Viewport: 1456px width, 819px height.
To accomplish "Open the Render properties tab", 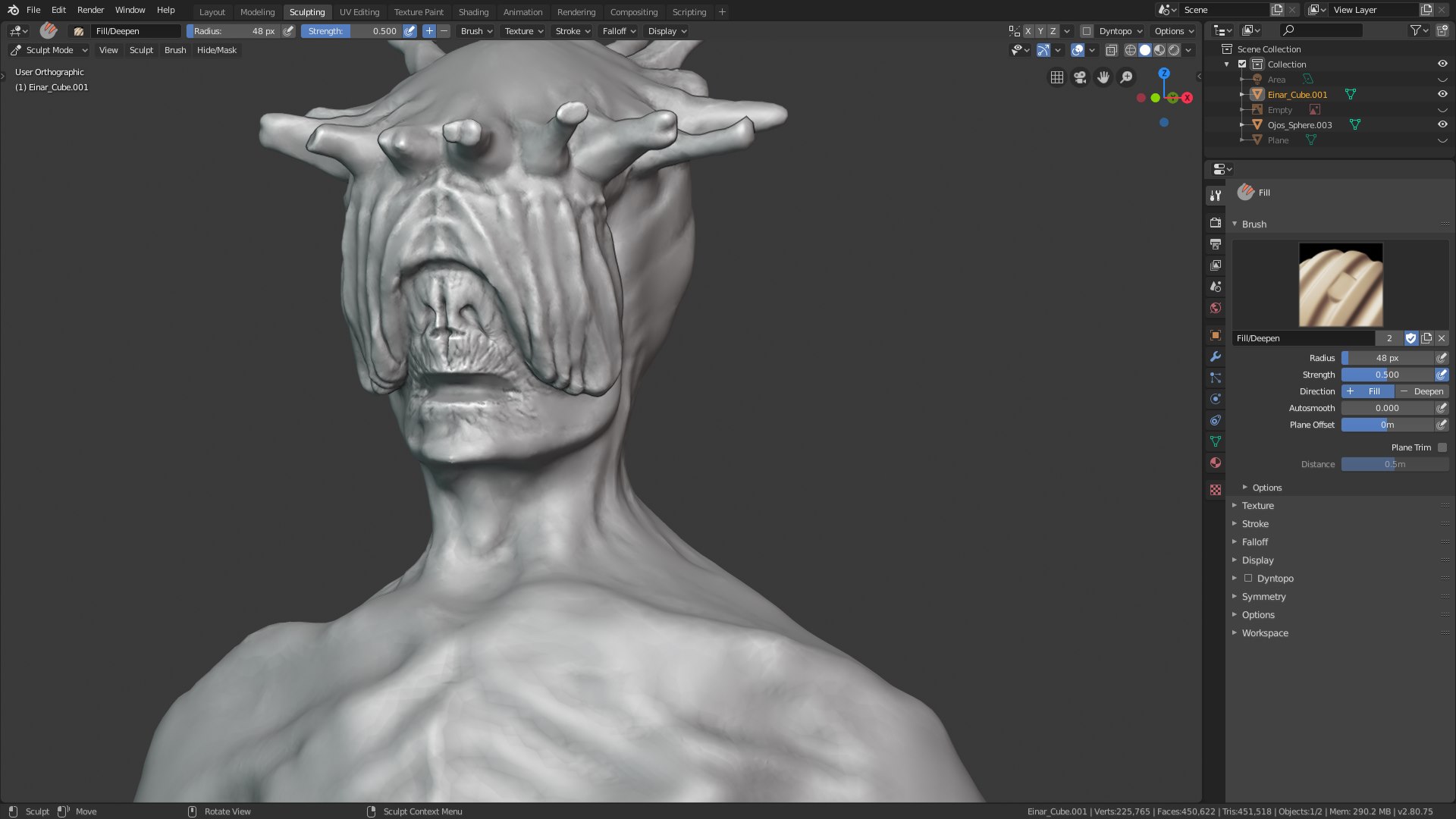I will tap(1216, 223).
